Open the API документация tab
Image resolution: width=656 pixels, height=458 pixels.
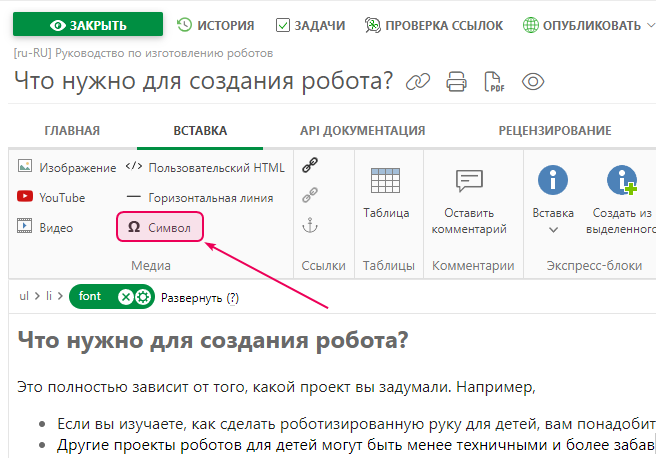click(362, 130)
